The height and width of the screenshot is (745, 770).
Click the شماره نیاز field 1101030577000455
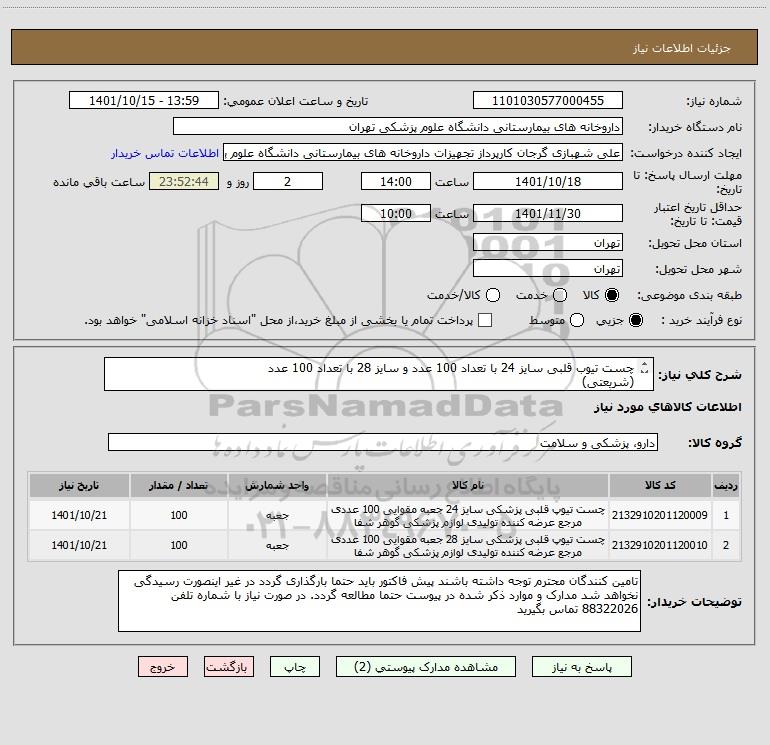[548, 101]
